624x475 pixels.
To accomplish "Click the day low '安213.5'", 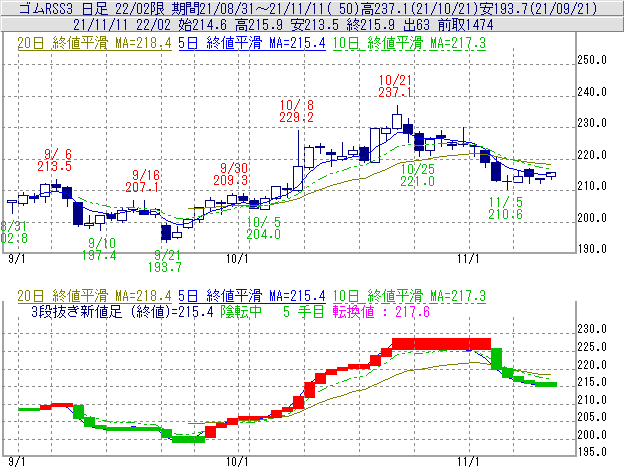I will click(314, 25).
